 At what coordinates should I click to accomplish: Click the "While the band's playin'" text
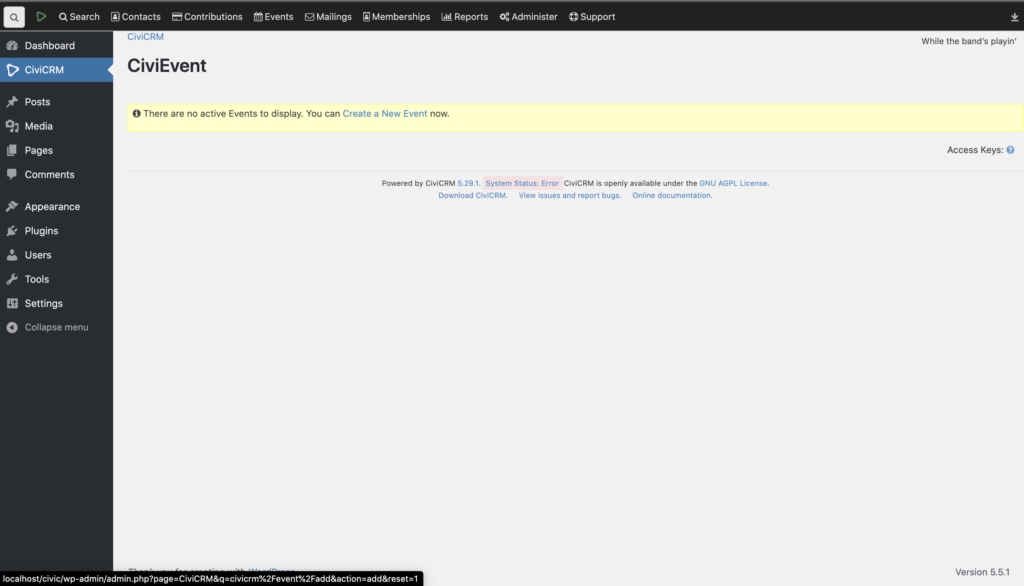968,41
